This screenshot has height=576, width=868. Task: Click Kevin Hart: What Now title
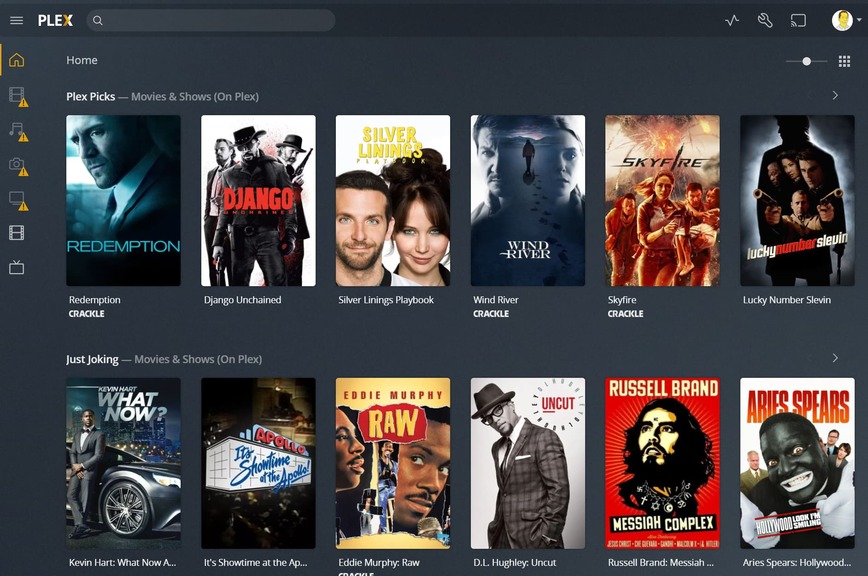122,563
